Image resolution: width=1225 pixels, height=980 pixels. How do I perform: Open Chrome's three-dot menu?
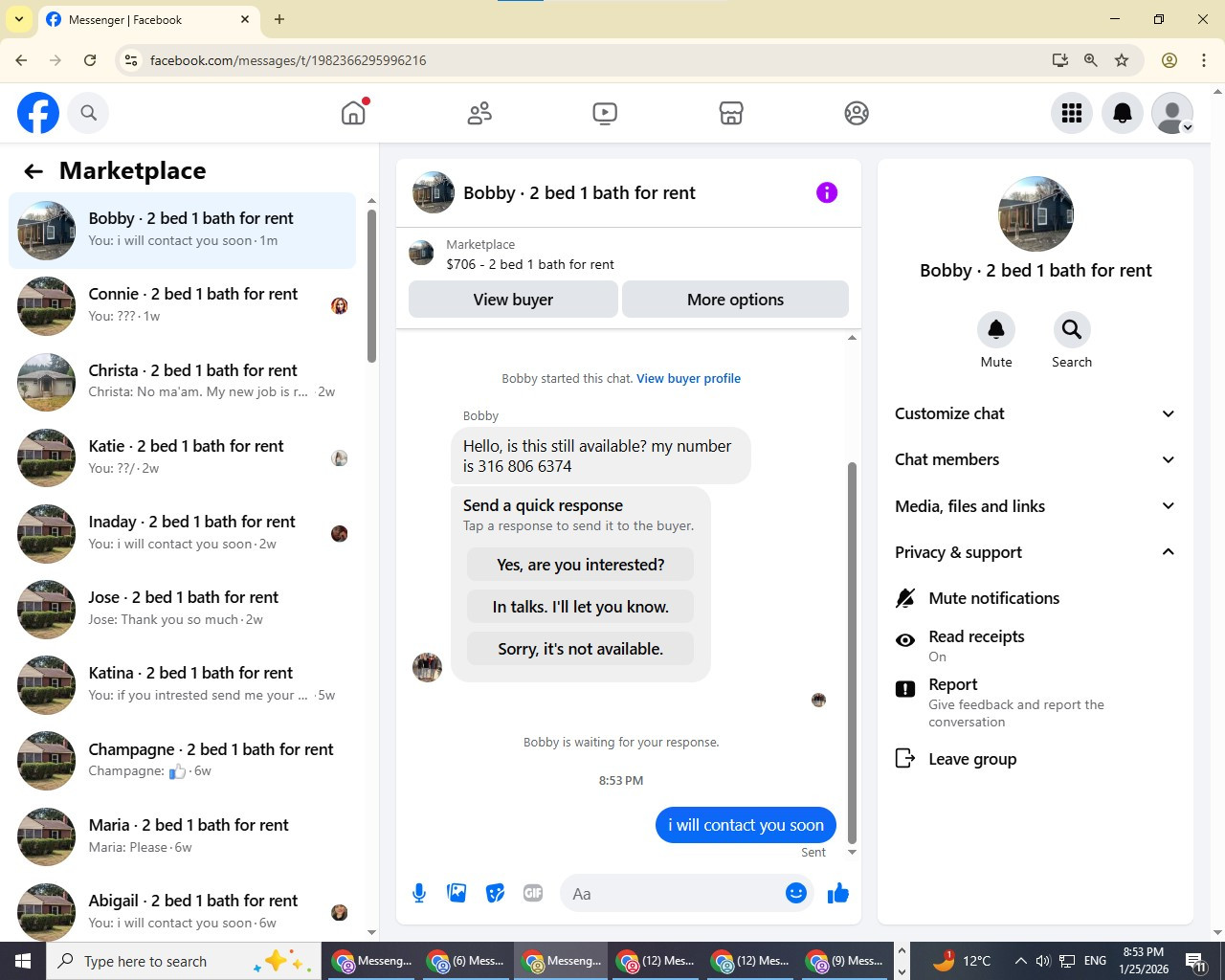point(1204,60)
